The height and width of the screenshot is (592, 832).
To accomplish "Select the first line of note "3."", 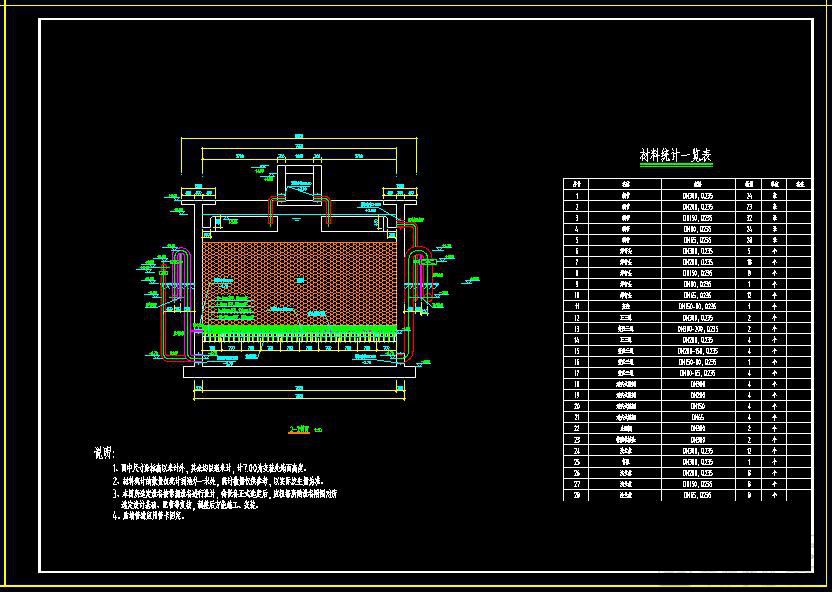I will point(224,494).
